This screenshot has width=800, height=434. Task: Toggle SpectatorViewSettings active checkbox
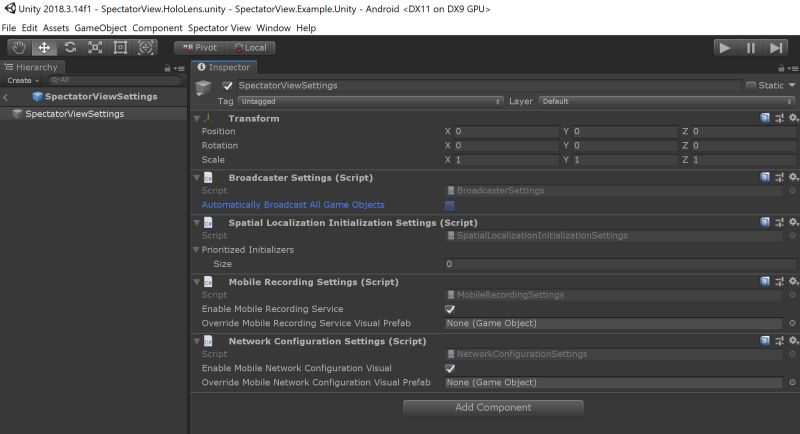(228, 86)
